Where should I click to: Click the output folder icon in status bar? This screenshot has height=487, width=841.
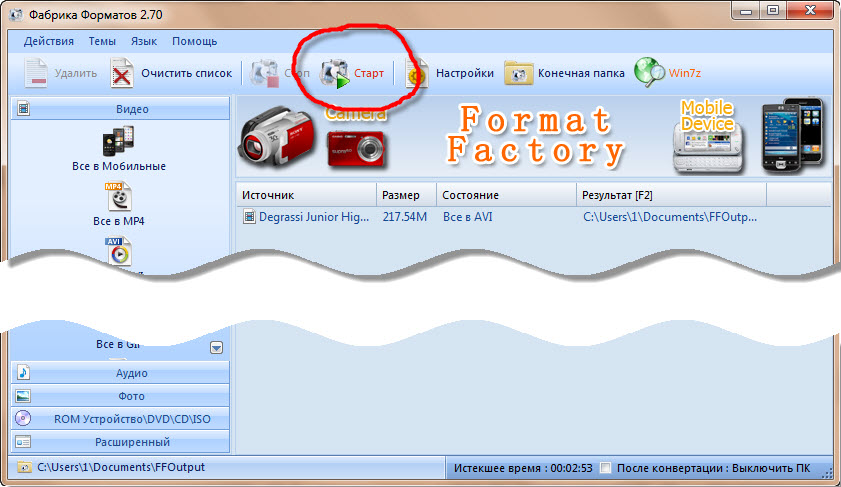tap(24, 467)
